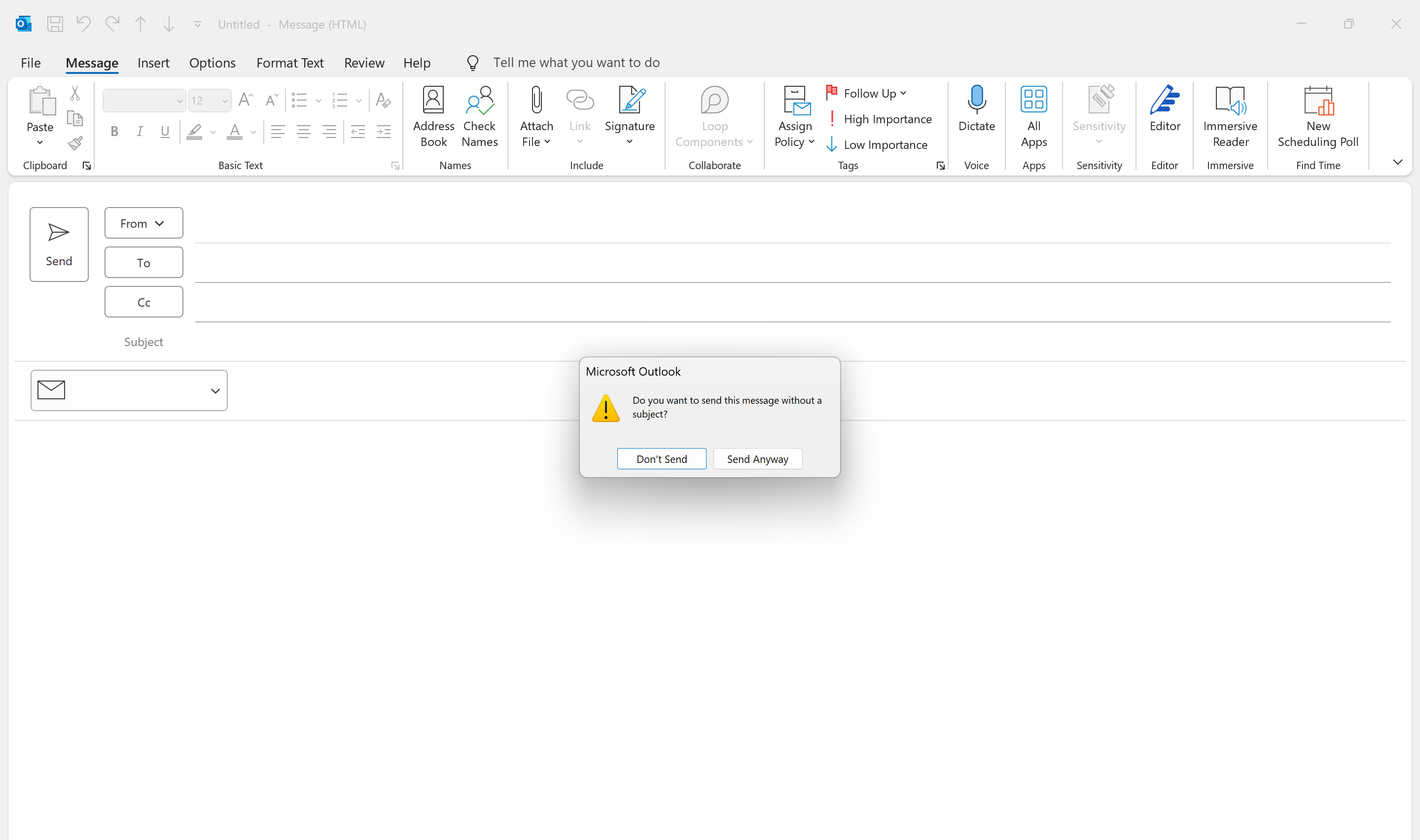Launch Immersive Reader
Viewport: 1420px width, 840px height.
click(x=1230, y=117)
